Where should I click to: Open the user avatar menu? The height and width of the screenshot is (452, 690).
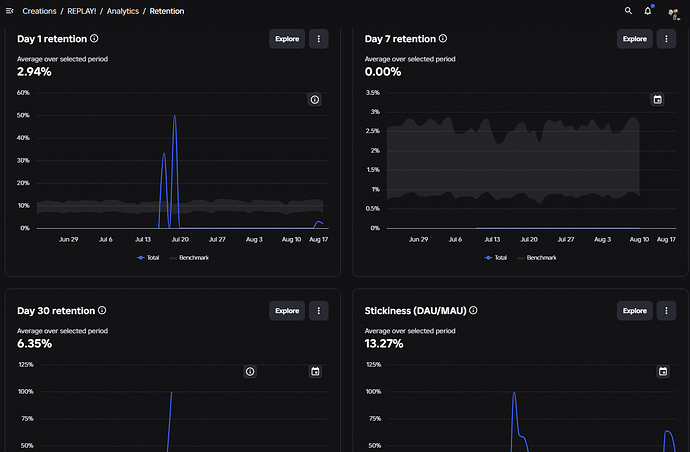[674, 14]
